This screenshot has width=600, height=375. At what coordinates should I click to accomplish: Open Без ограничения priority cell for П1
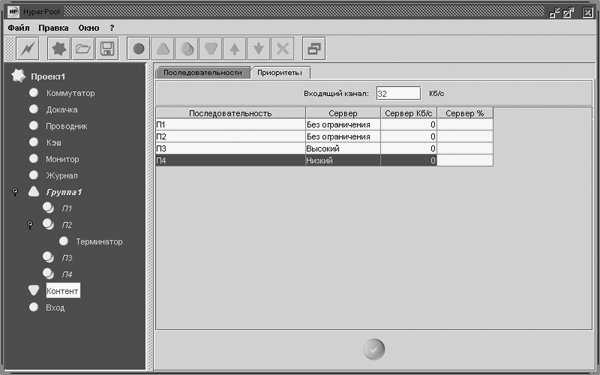tap(343, 125)
